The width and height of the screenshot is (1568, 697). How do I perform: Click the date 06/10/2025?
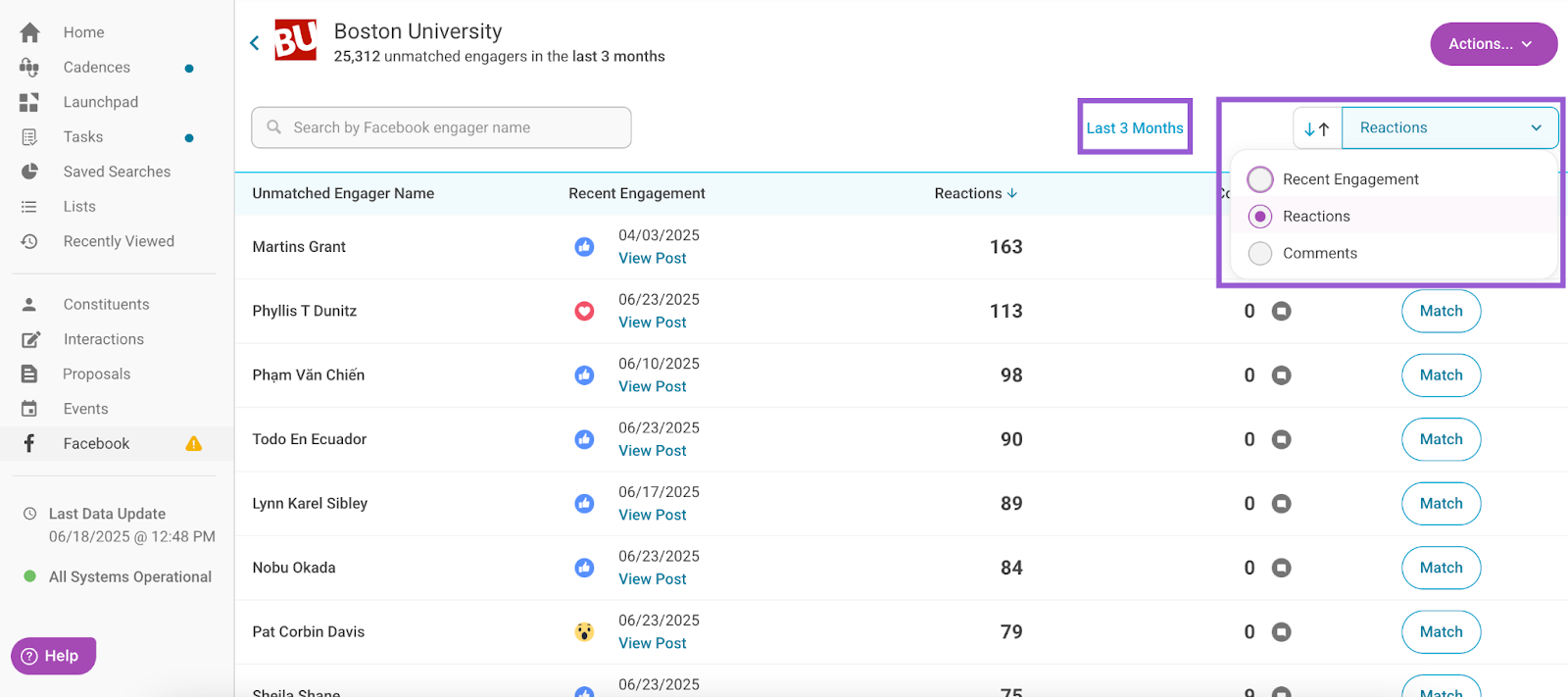click(659, 364)
